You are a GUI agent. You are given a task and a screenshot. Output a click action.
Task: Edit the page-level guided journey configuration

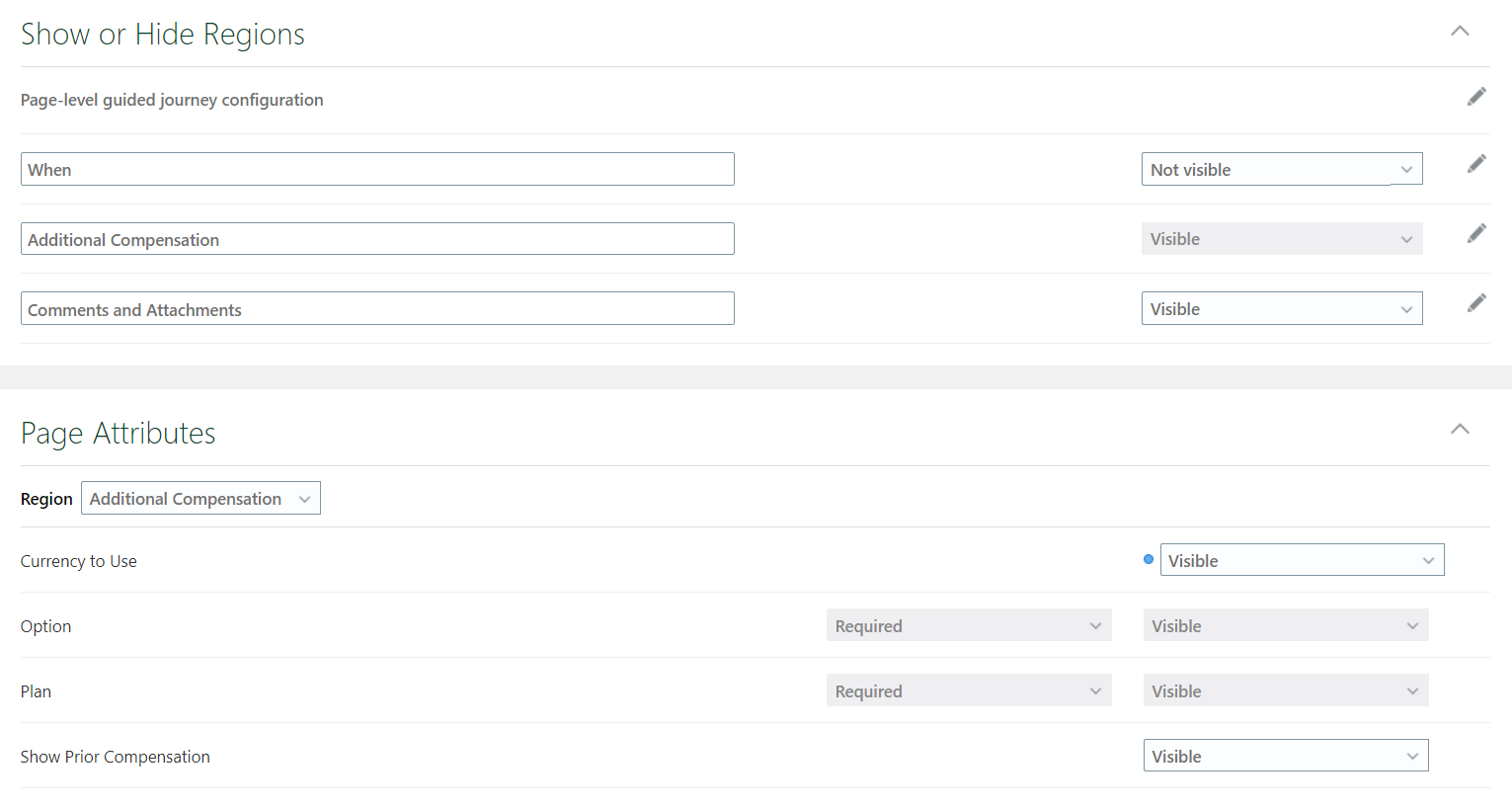tap(1476, 96)
